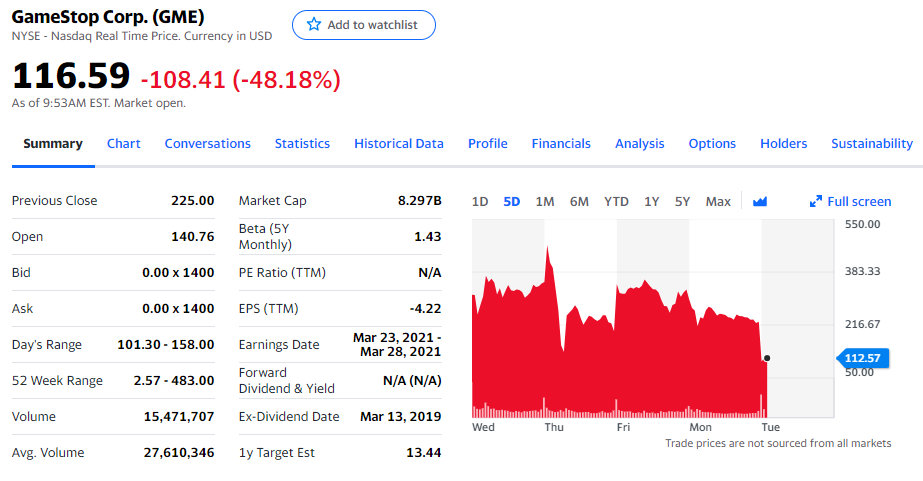Open the Options tab
The width and height of the screenshot is (923, 481).
(712, 144)
